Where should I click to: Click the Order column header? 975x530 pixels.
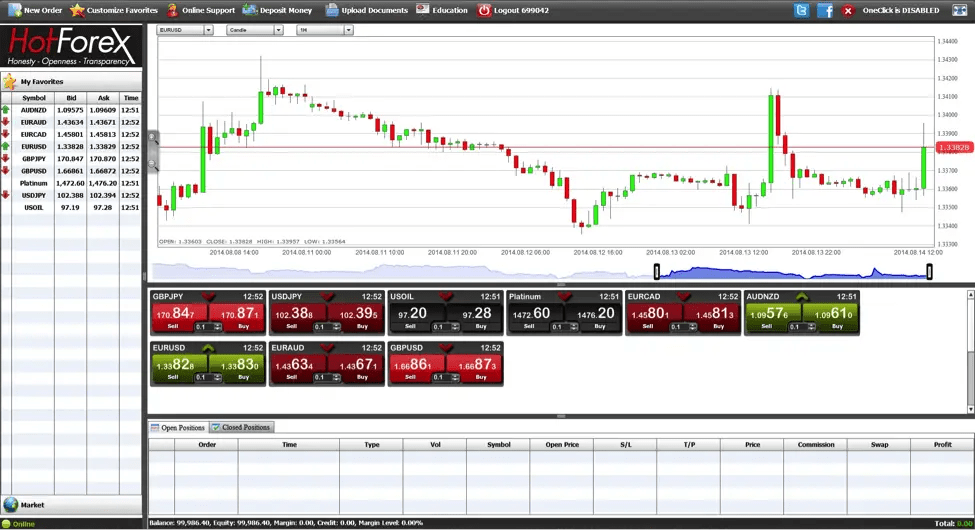pyautogui.click(x=206, y=445)
